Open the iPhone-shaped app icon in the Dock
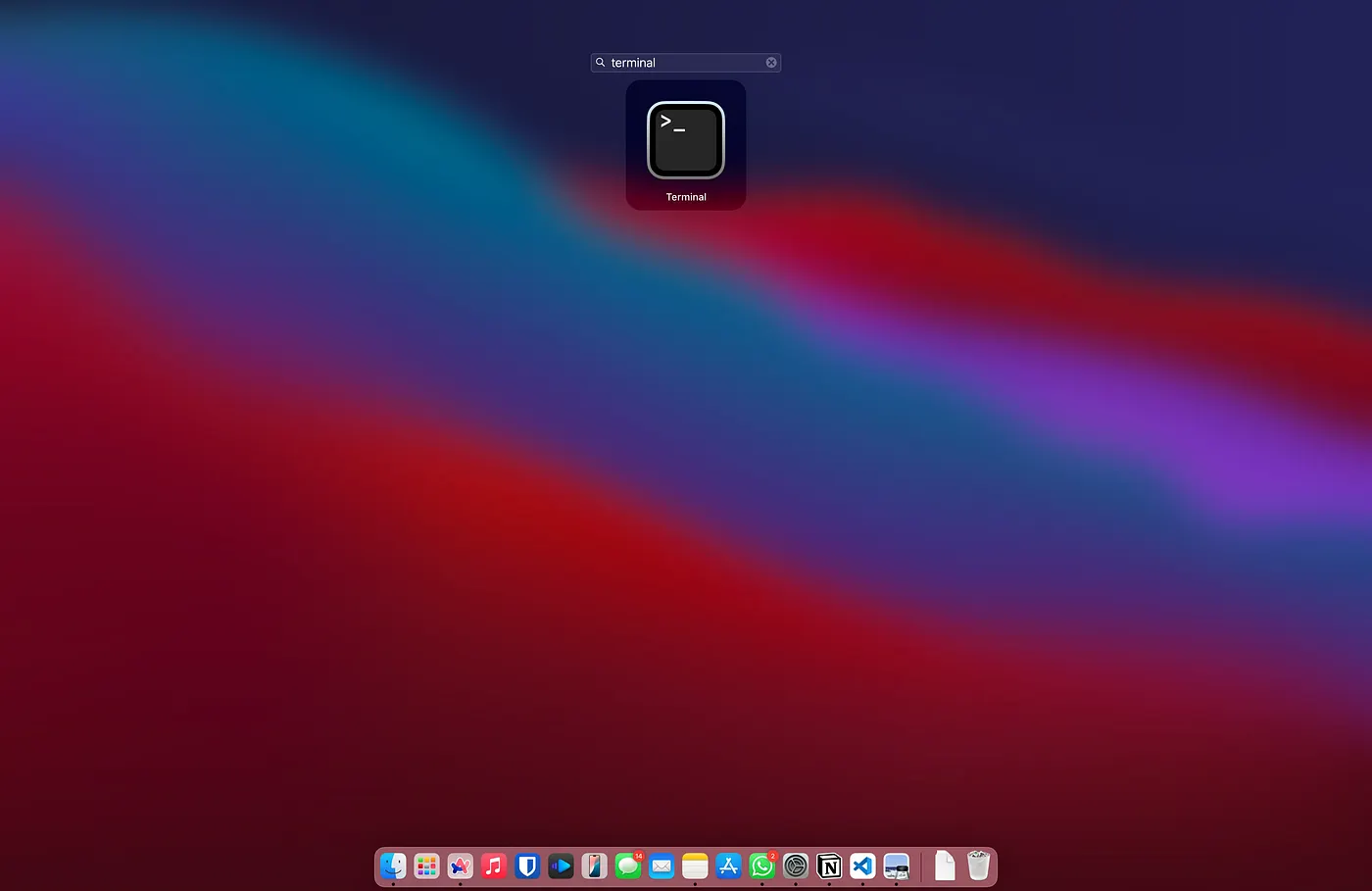 (594, 866)
